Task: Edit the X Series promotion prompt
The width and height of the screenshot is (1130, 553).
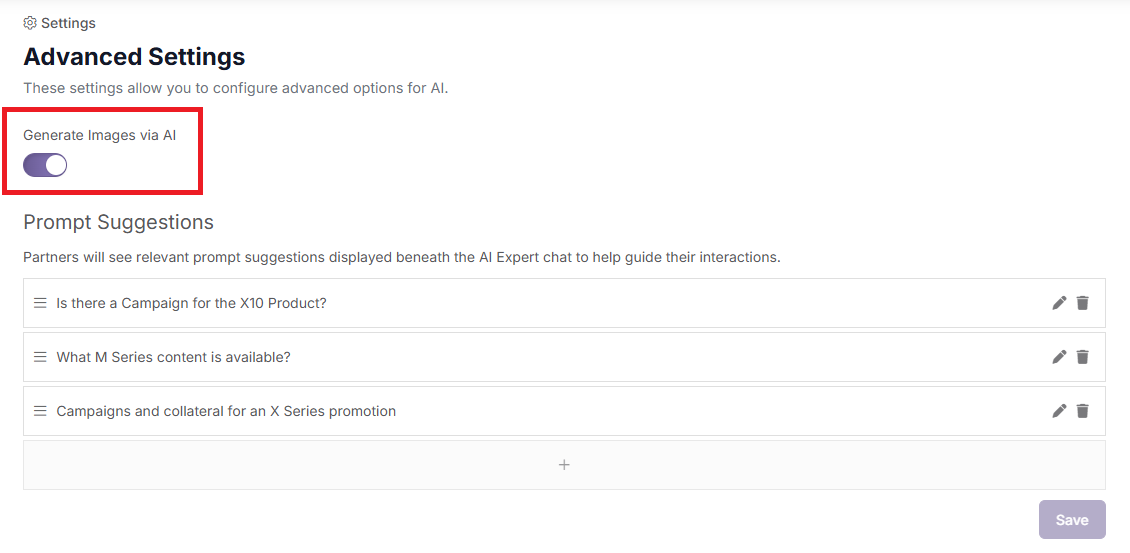Action: (x=1059, y=411)
